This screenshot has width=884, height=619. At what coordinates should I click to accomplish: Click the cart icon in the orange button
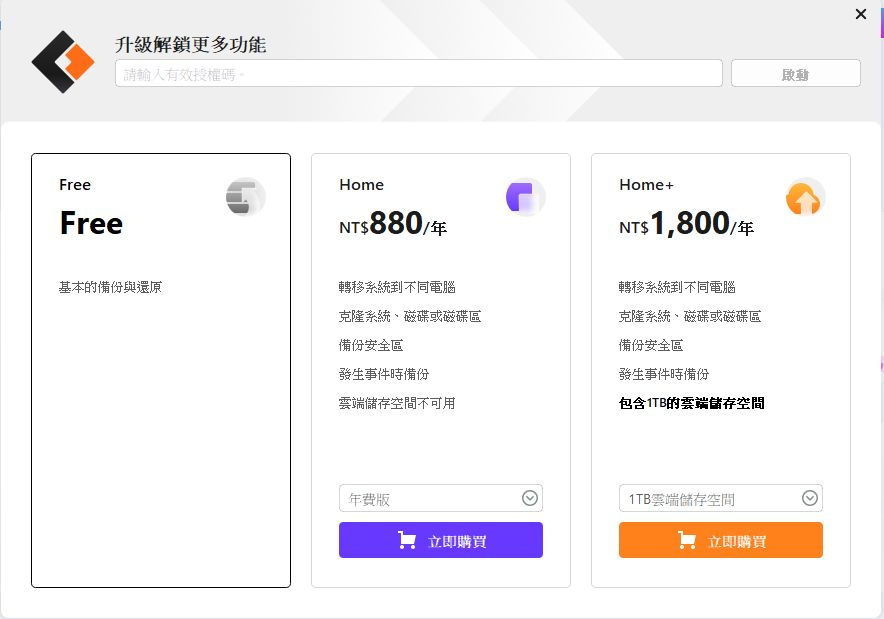click(687, 541)
